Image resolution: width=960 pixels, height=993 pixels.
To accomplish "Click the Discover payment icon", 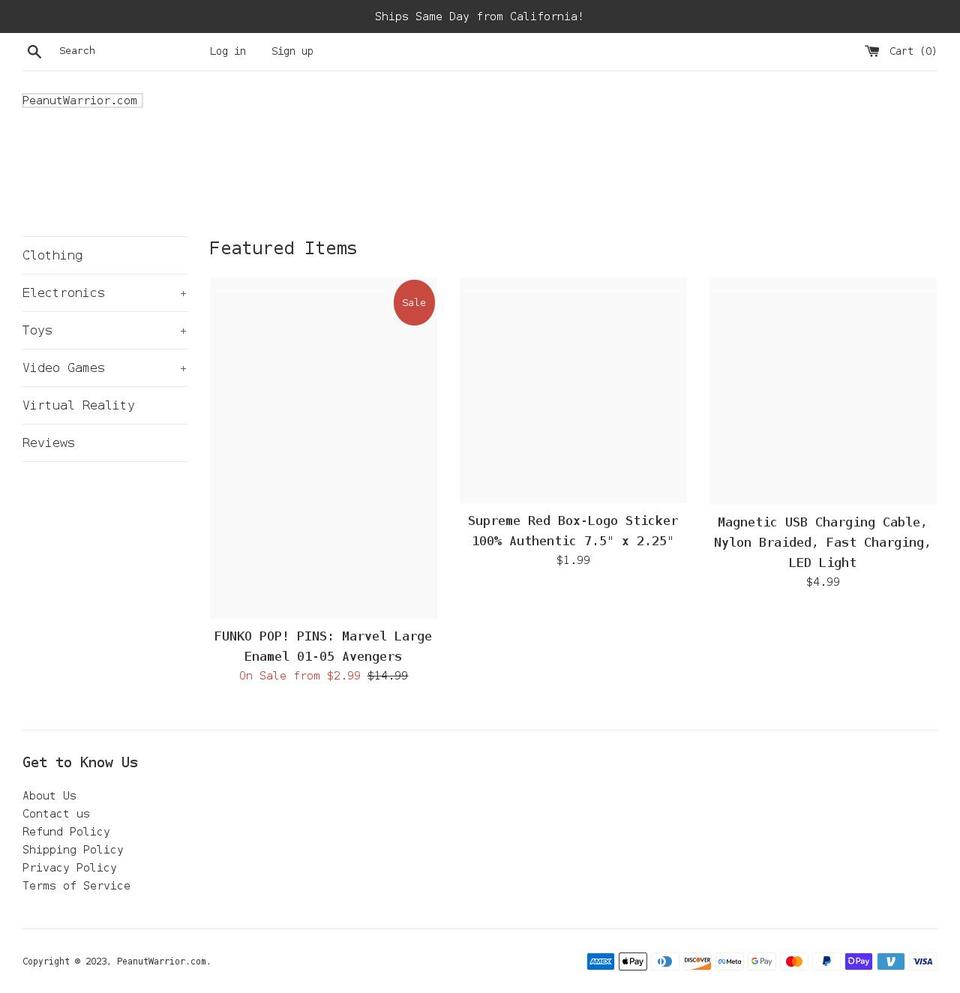I will pyautogui.click(x=697, y=961).
